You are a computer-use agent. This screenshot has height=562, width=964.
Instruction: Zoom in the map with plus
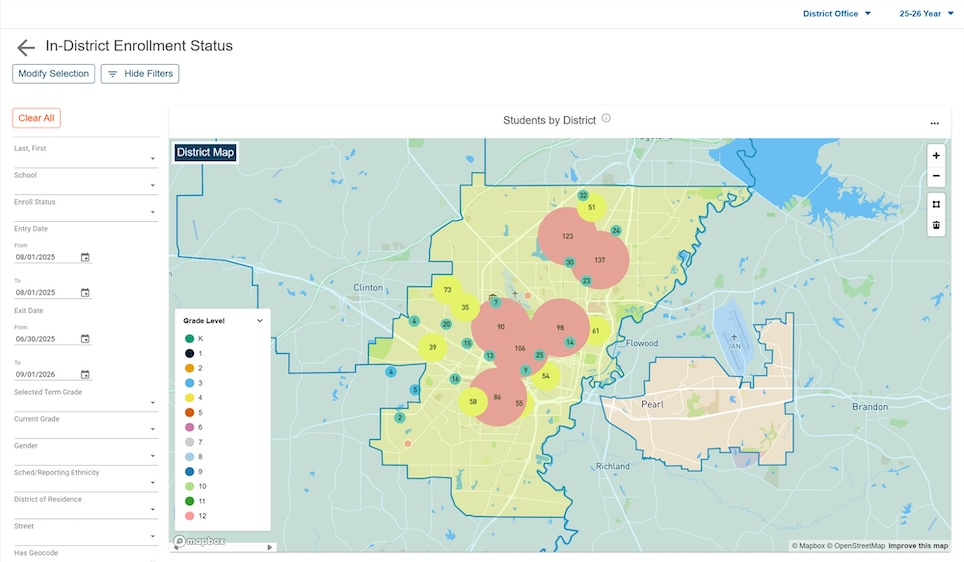tap(936, 156)
